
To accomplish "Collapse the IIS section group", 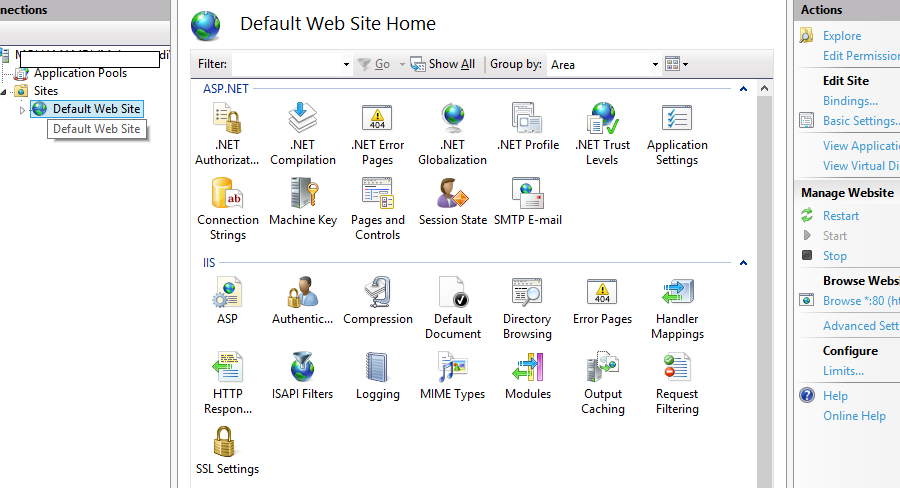I will (743, 264).
